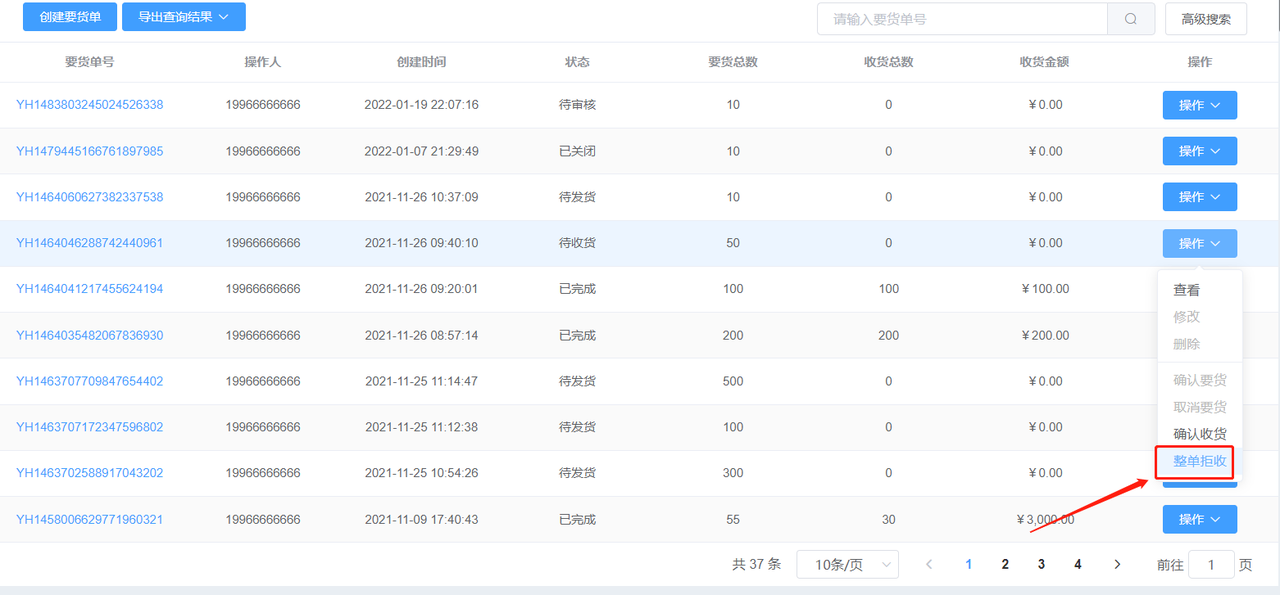Click the 收货总数 column header

(889, 62)
